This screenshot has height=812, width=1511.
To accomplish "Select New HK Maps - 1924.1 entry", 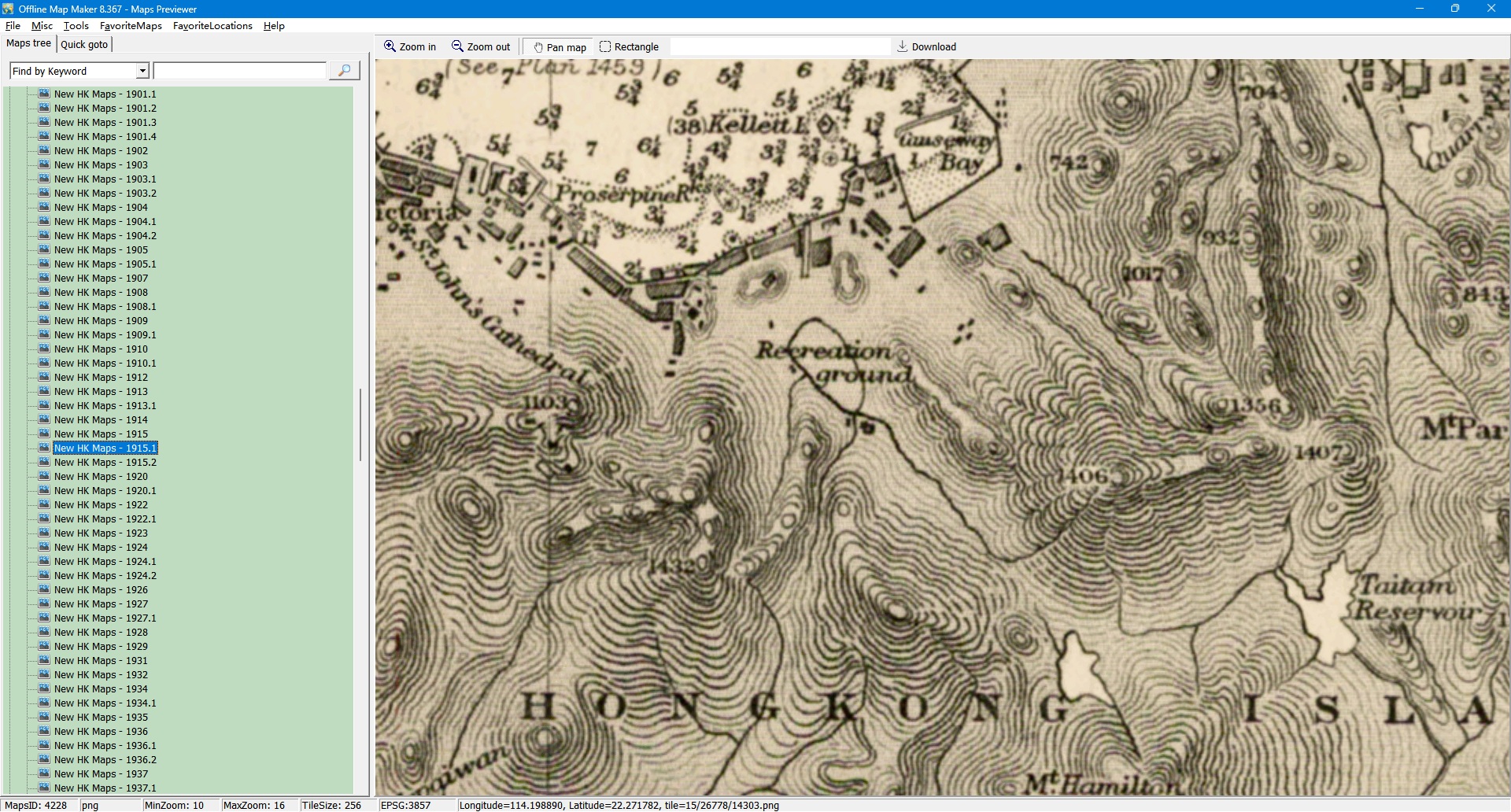I will click(x=105, y=562).
